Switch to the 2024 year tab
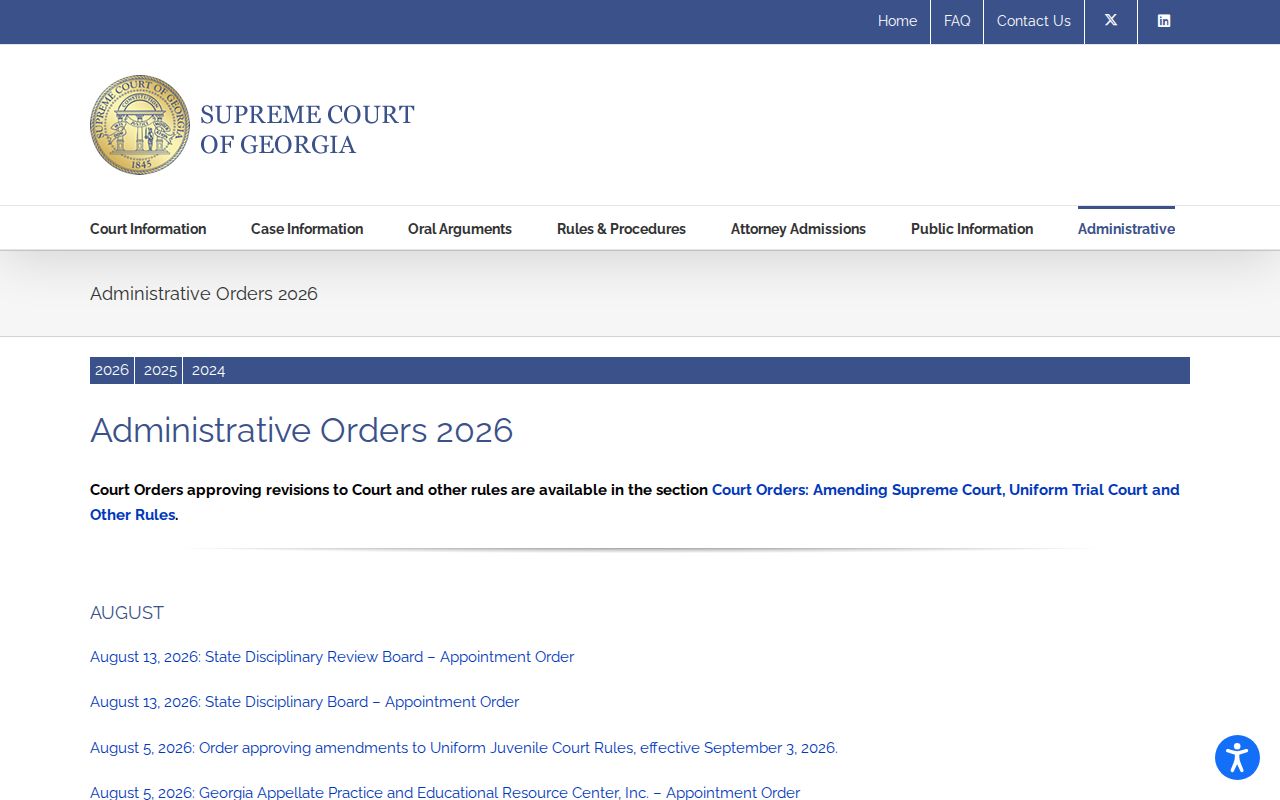 (x=208, y=370)
